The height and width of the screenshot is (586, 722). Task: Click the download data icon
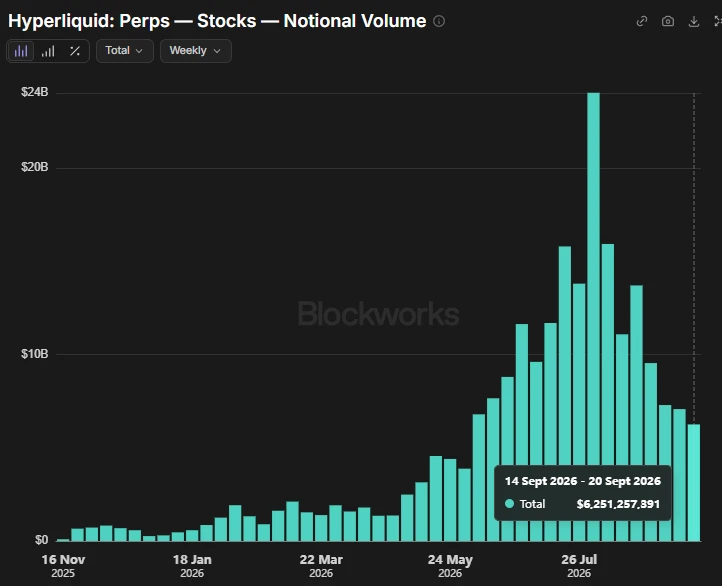click(693, 21)
